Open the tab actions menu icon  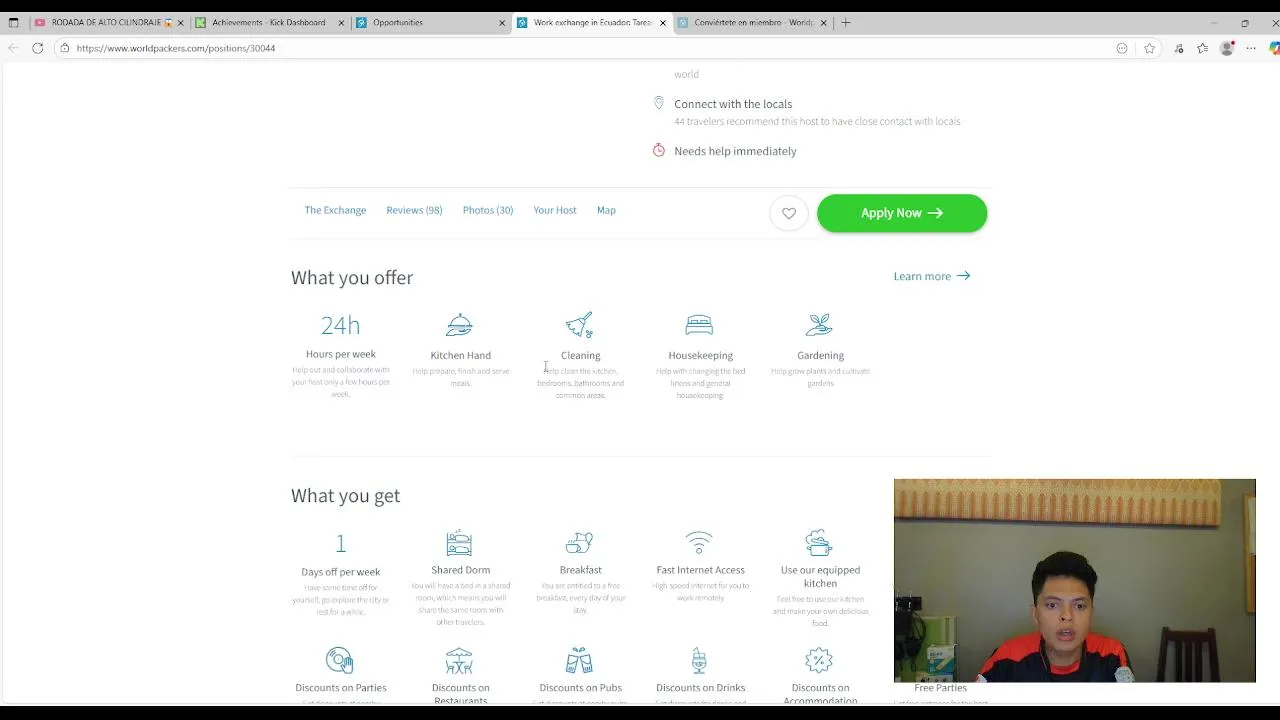point(13,22)
